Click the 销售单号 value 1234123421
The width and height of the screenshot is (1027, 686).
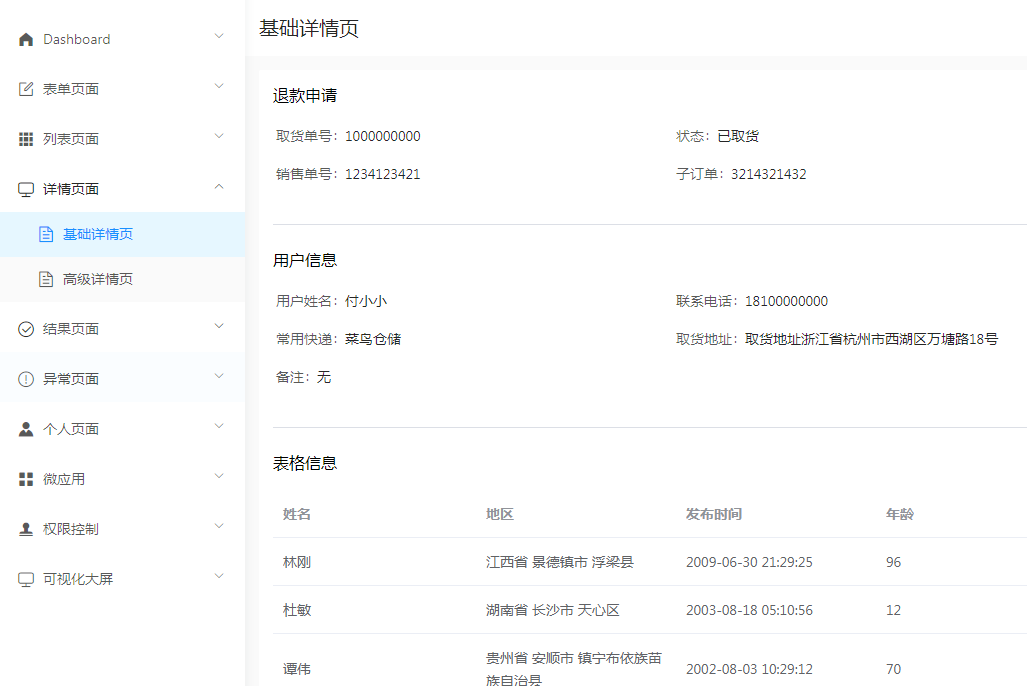tap(383, 174)
